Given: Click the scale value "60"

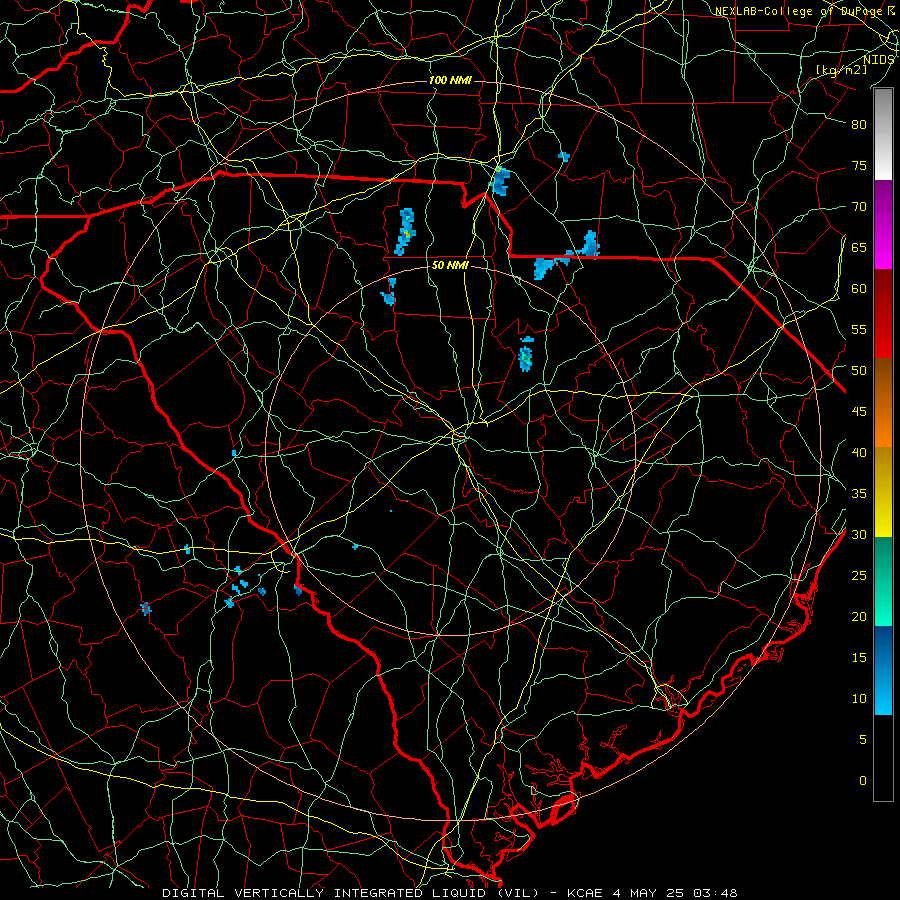Looking at the screenshot, I should pyautogui.click(x=859, y=289).
